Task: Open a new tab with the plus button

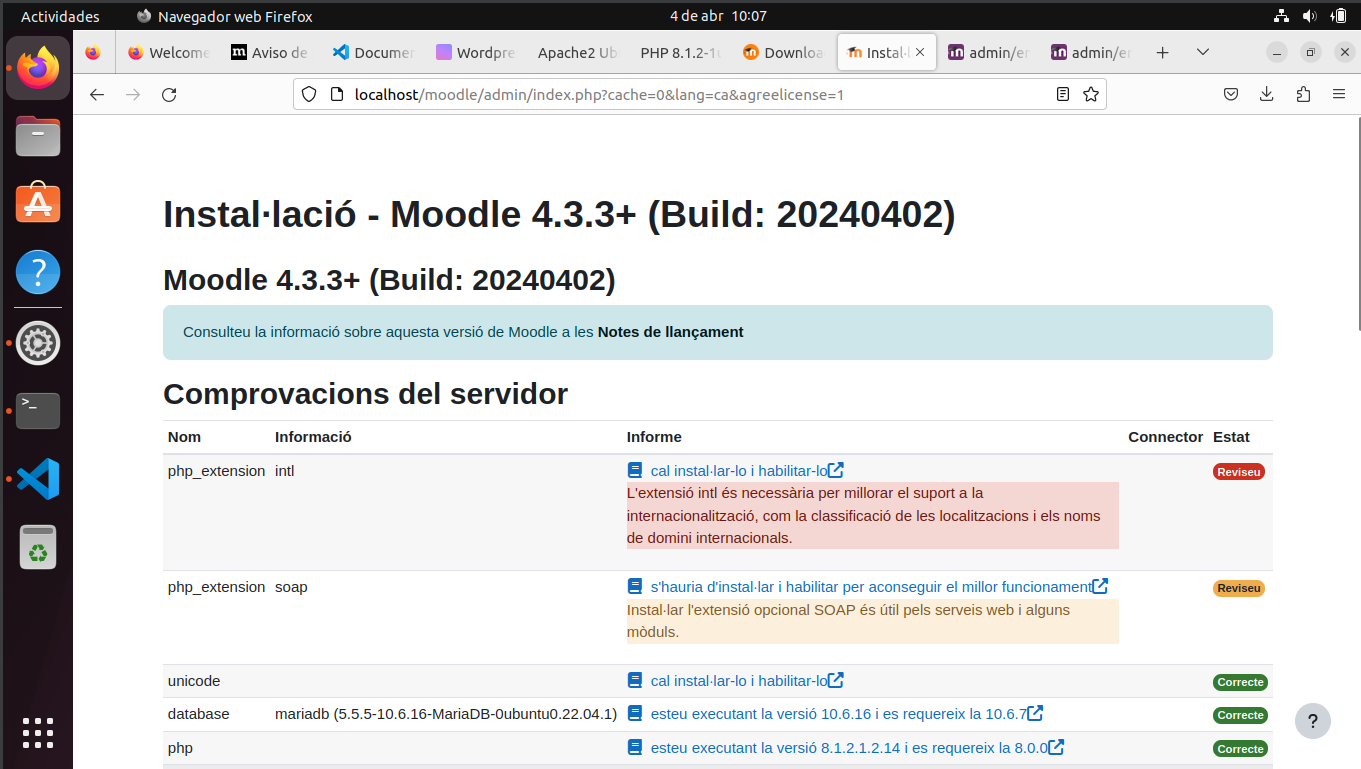Action: click(1162, 52)
